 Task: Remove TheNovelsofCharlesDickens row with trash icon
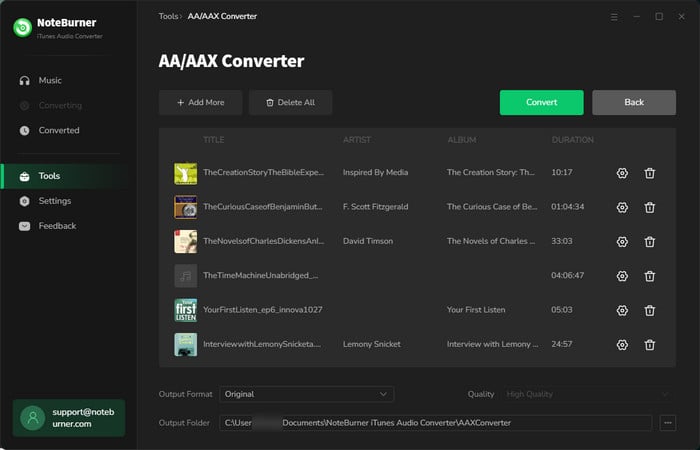[650, 242]
